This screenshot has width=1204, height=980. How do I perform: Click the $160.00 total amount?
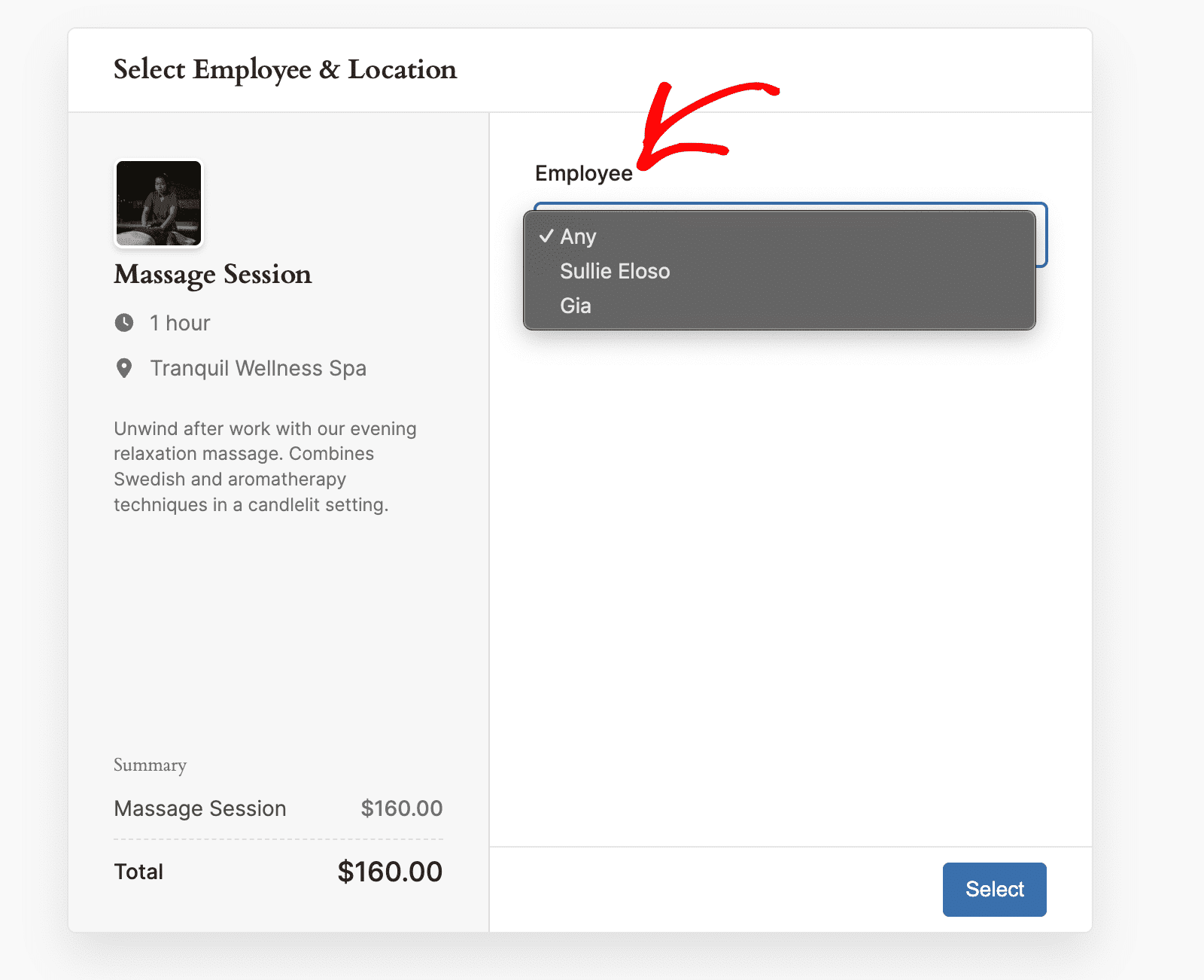(389, 871)
